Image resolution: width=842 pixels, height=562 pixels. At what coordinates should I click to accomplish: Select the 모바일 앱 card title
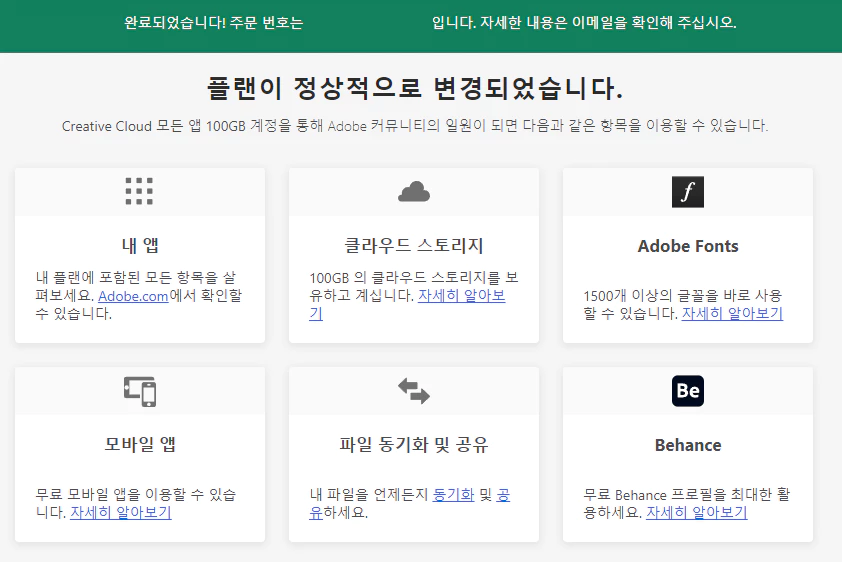pos(140,444)
